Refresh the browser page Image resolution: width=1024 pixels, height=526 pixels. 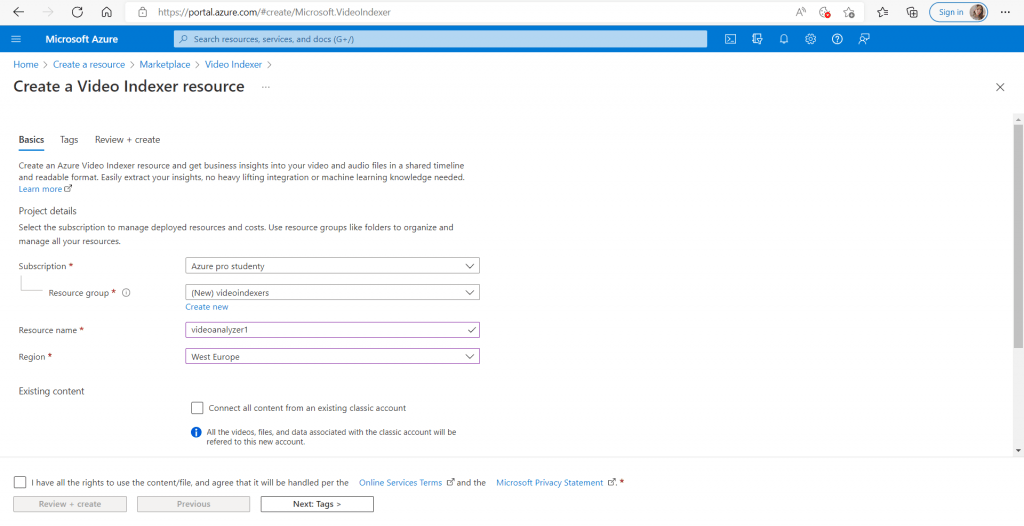tap(77, 12)
